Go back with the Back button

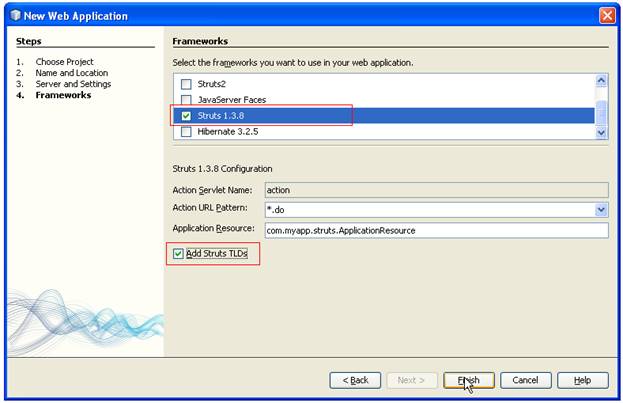355,380
